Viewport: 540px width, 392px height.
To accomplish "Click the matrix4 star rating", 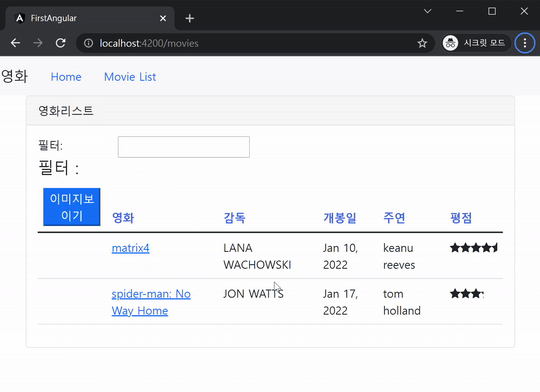I will pos(474,248).
